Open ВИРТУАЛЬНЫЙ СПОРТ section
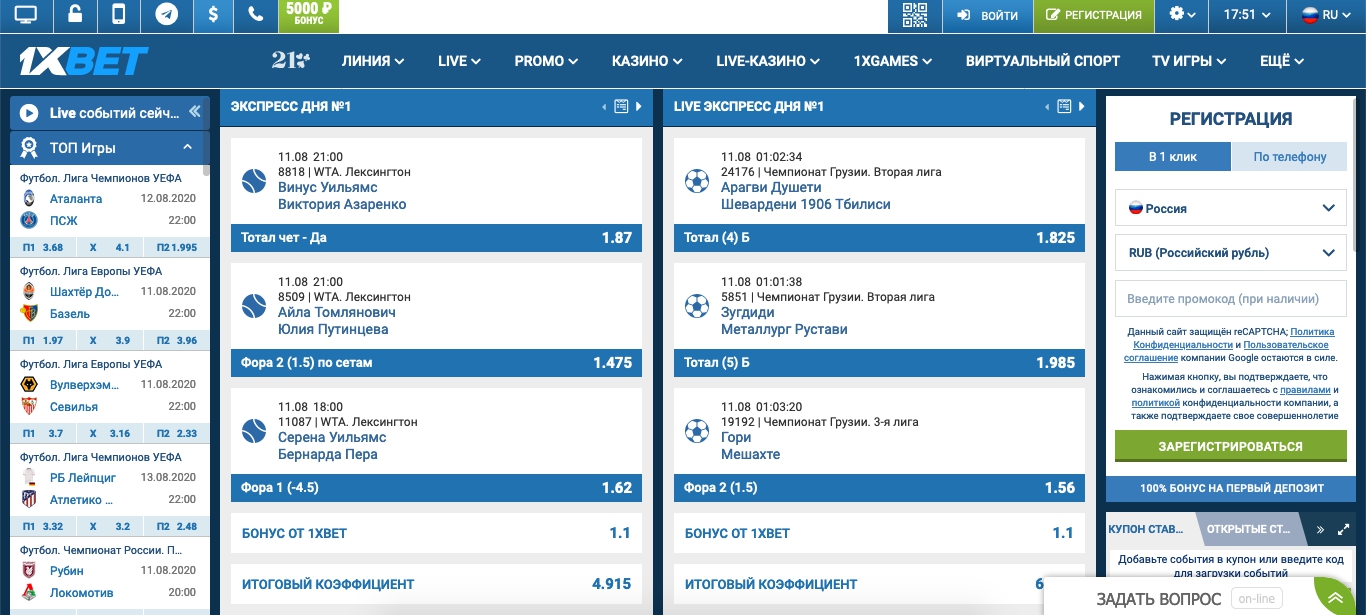 [x=1043, y=61]
